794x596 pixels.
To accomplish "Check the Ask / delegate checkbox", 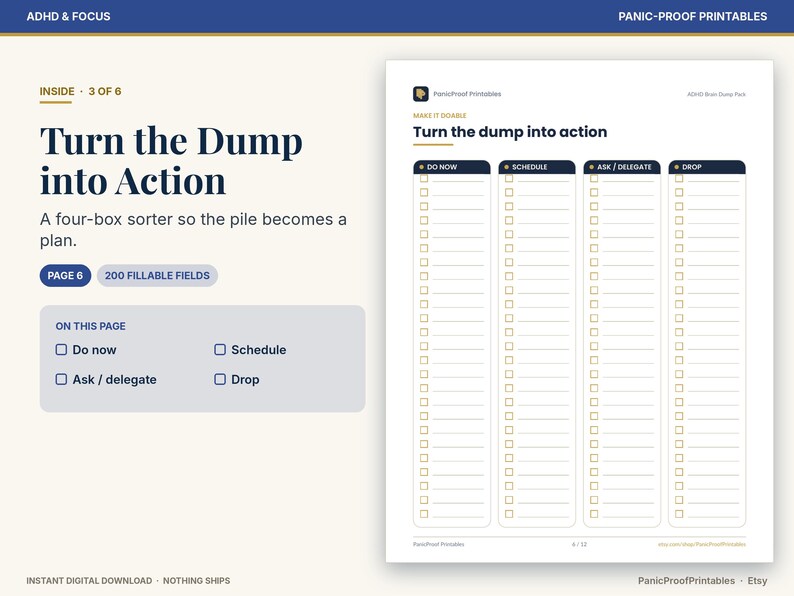I will click(61, 379).
